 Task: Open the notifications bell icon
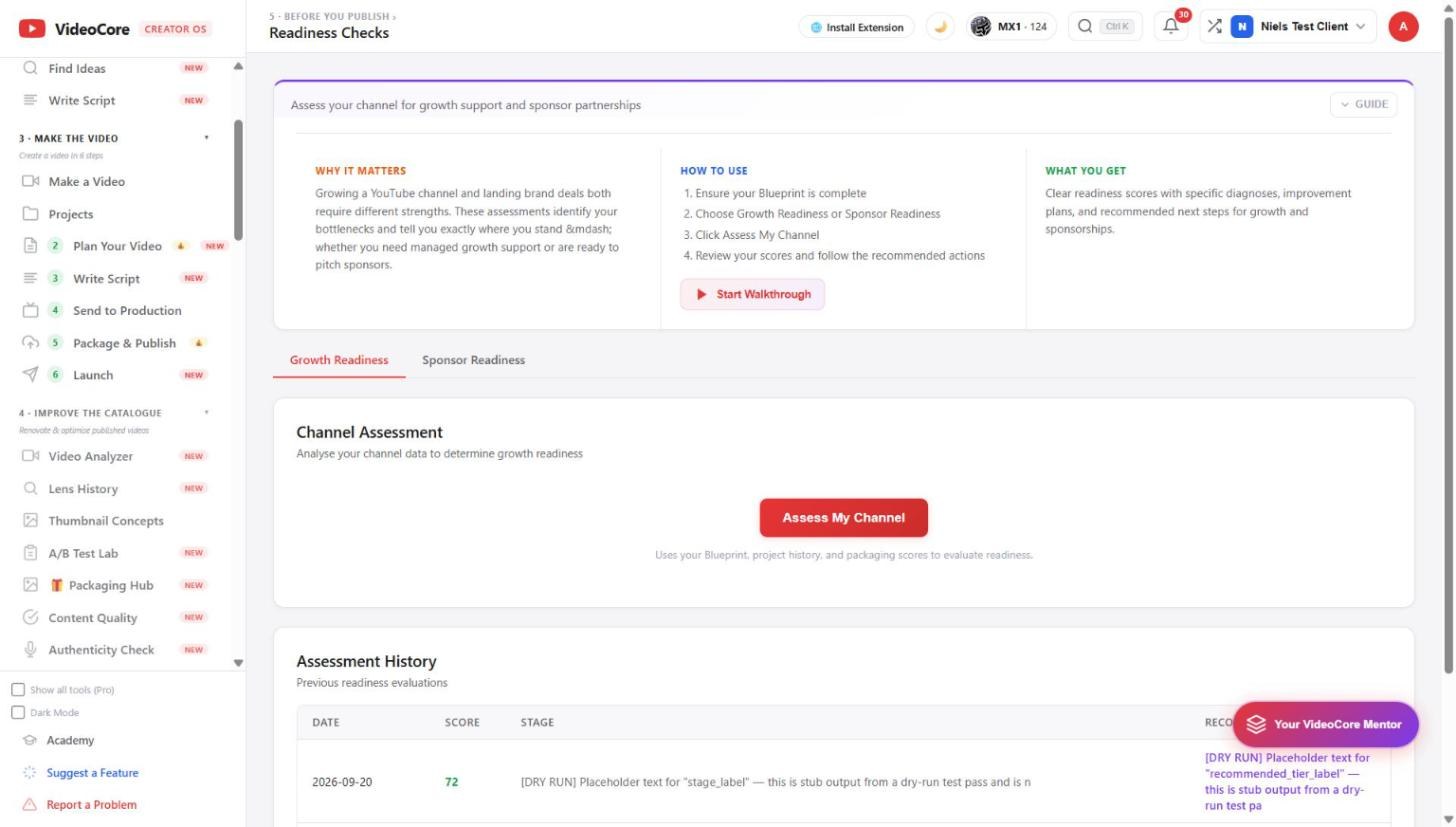tap(1171, 27)
